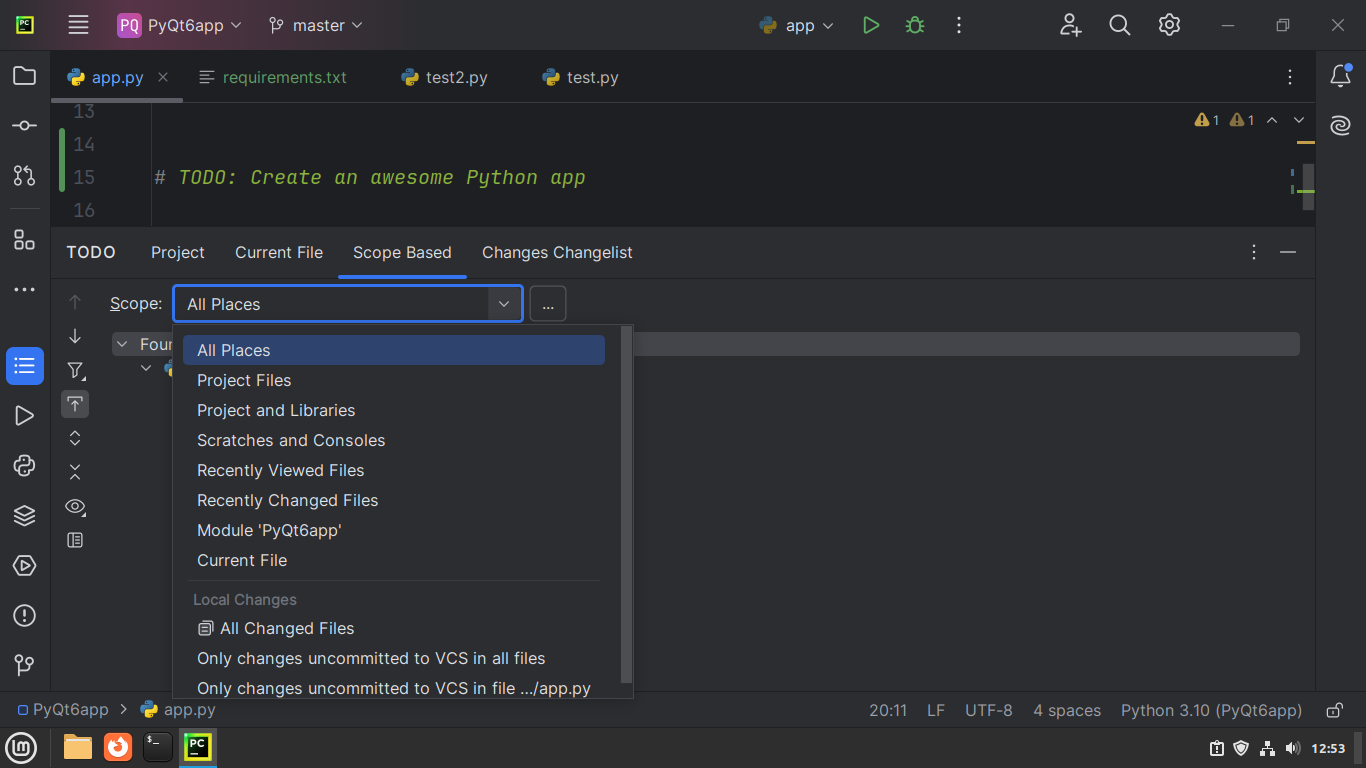This screenshot has height=768, width=1366.
Task: Open Search Everywhere magnifier
Action: pyautogui.click(x=1120, y=25)
